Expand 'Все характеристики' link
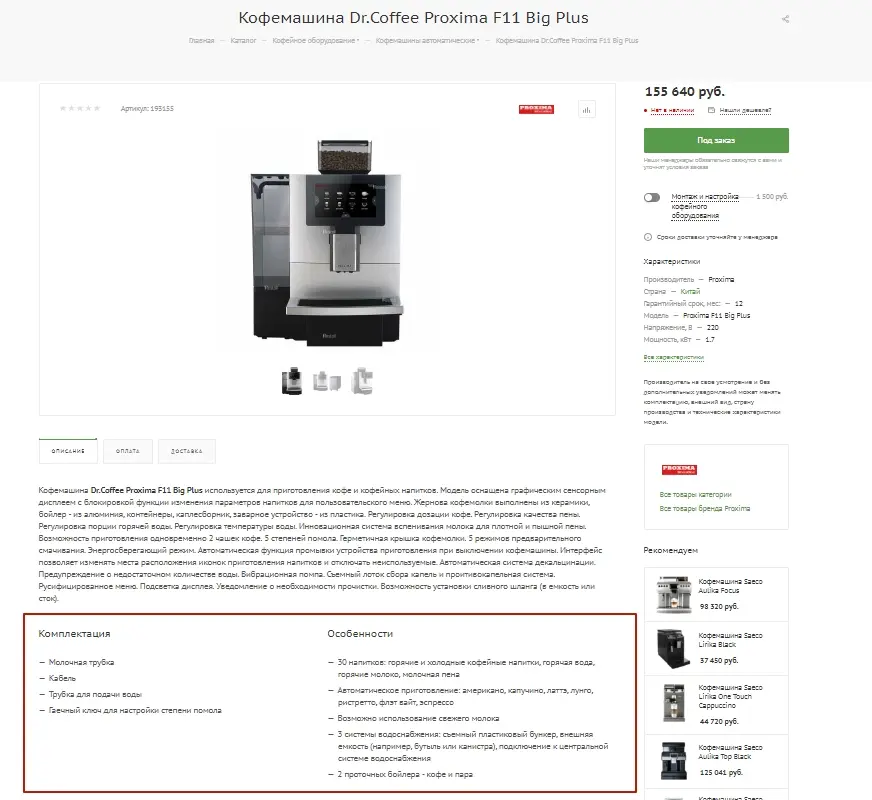 pyautogui.click(x=673, y=357)
